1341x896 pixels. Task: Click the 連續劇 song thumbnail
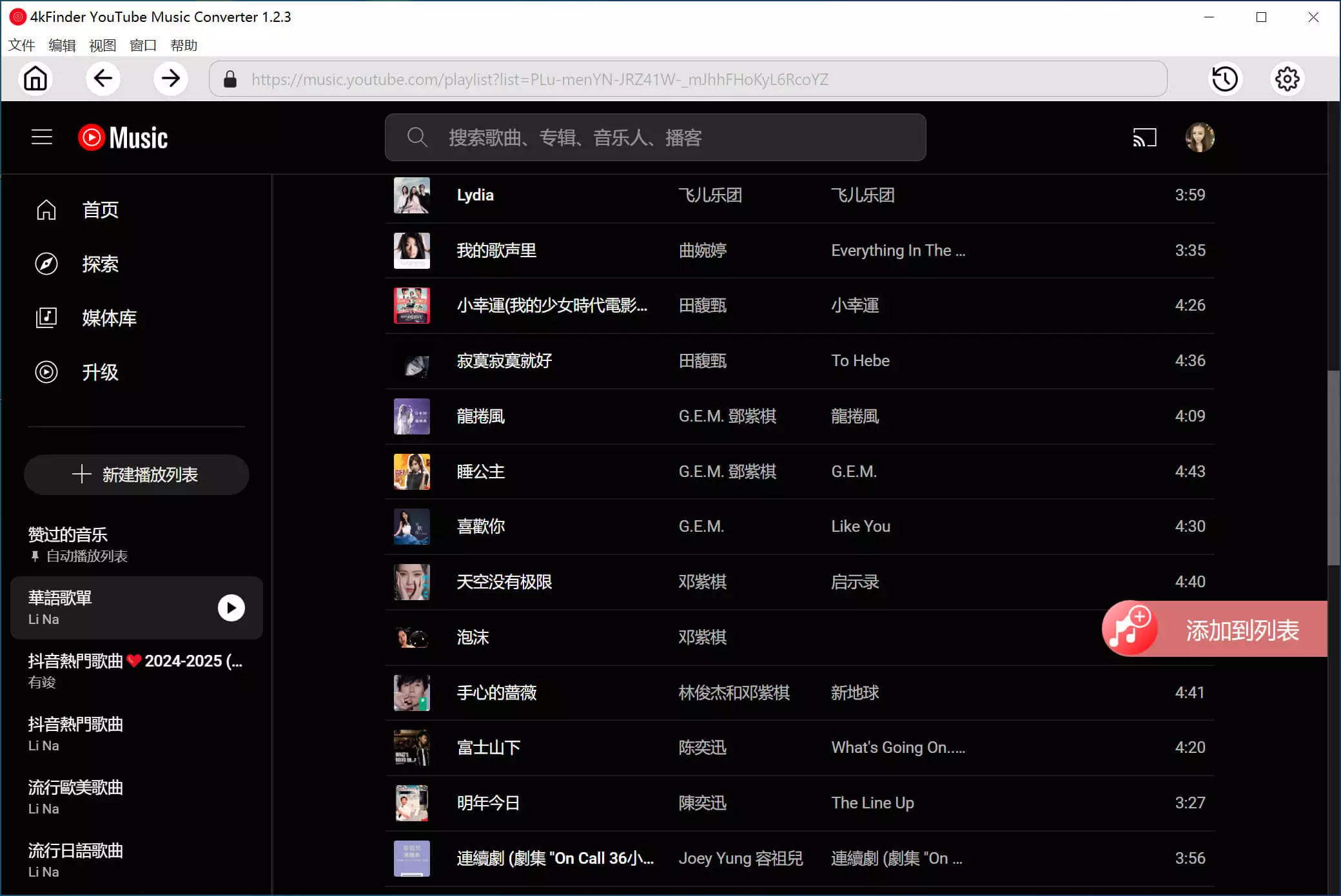(x=412, y=859)
